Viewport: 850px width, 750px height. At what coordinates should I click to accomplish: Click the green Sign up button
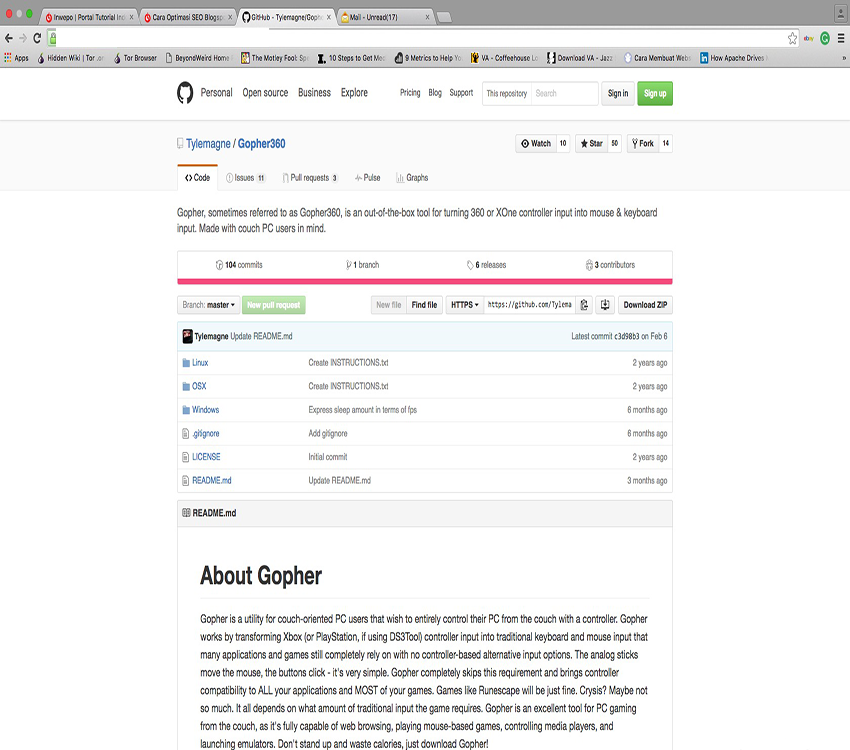click(x=655, y=93)
